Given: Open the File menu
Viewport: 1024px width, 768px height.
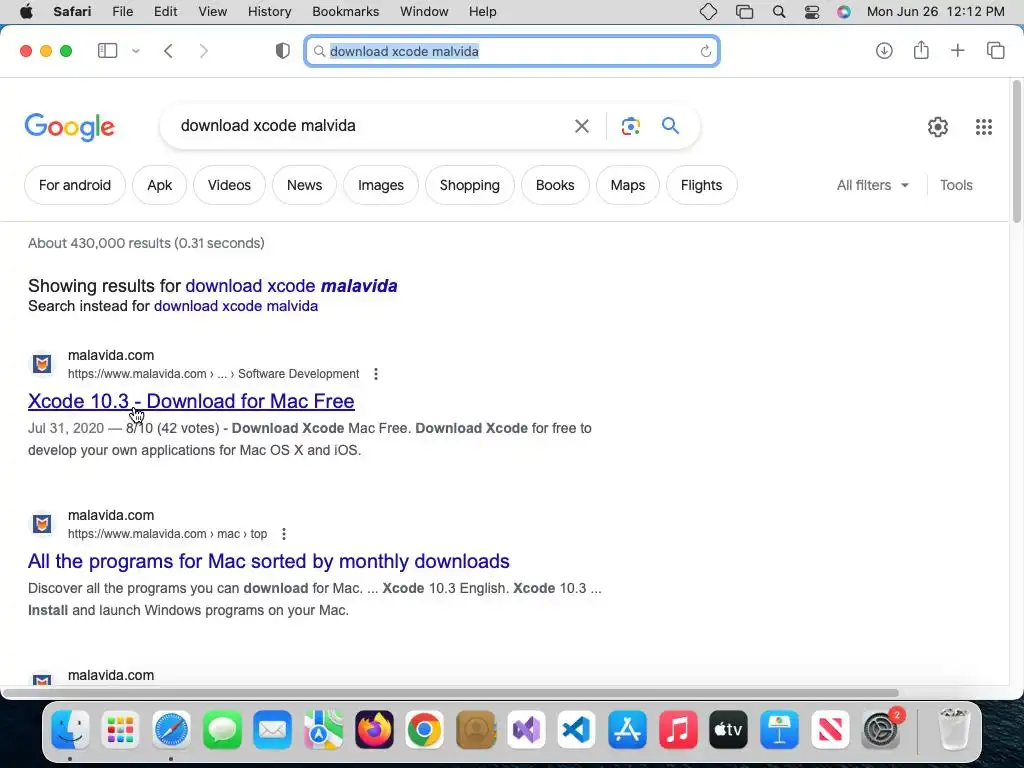Looking at the screenshot, I should tap(122, 12).
